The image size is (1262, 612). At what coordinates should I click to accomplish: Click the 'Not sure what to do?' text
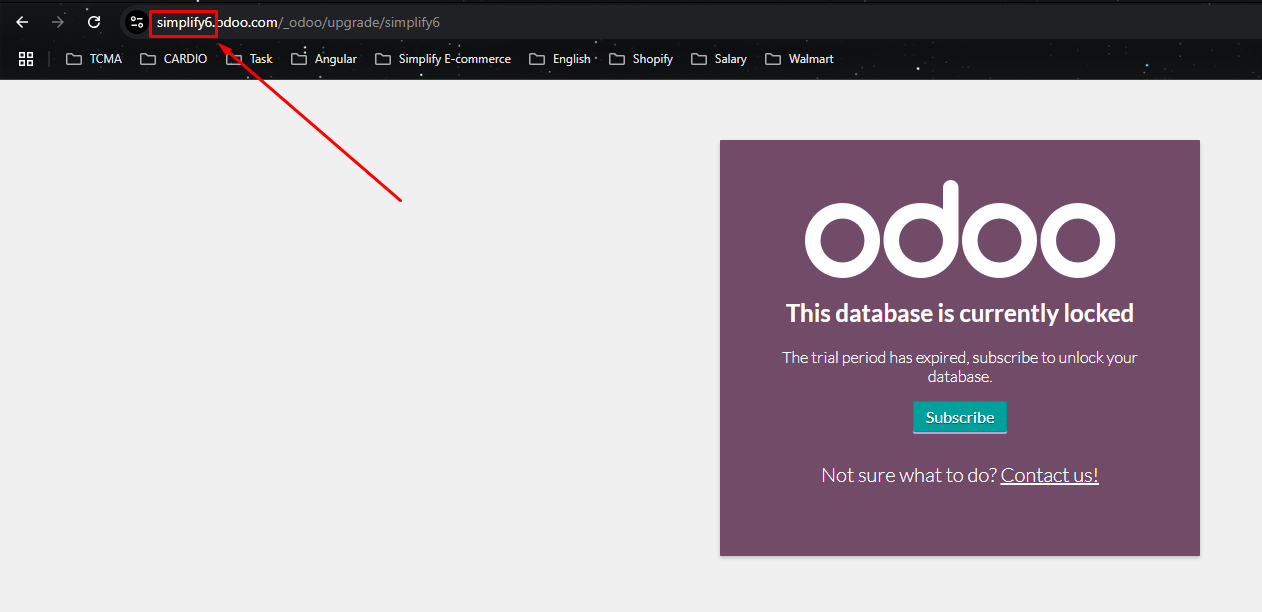click(909, 475)
